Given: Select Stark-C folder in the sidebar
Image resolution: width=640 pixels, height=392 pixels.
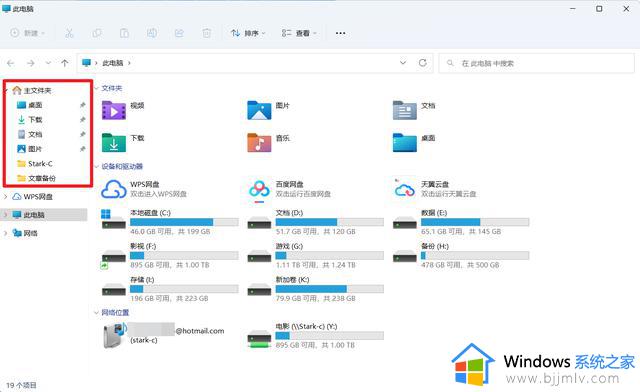Looking at the screenshot, I should pyautogui.click(x=40, y=164).
